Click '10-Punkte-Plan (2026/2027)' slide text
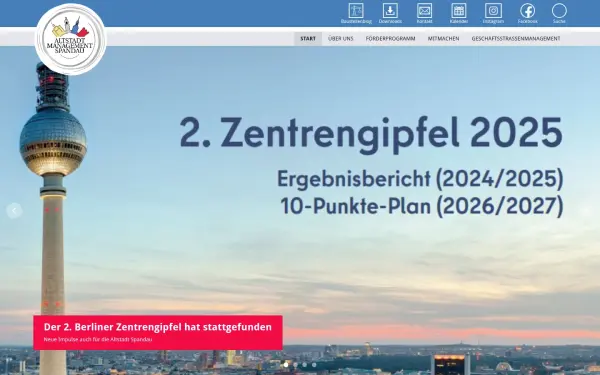Image resolution: width=600 pixels, height=375 pixels. 422,206
